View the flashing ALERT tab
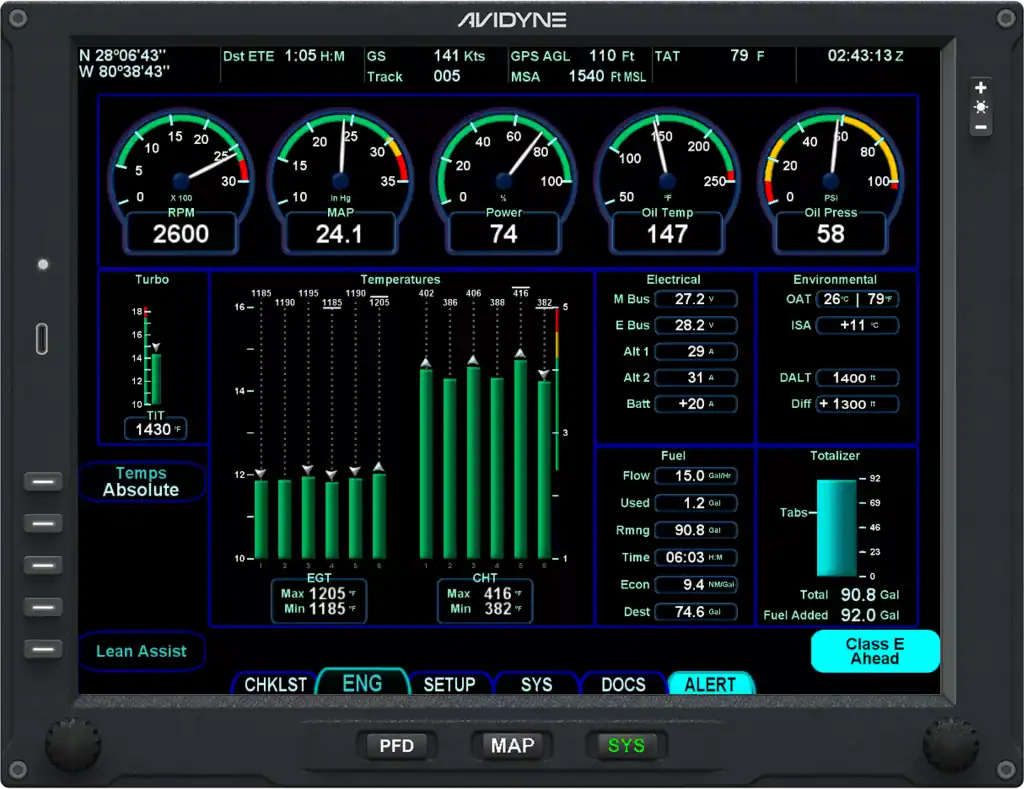Image resolution: width=1024 pixels, height=789 pixels. (x=711, y=684)
